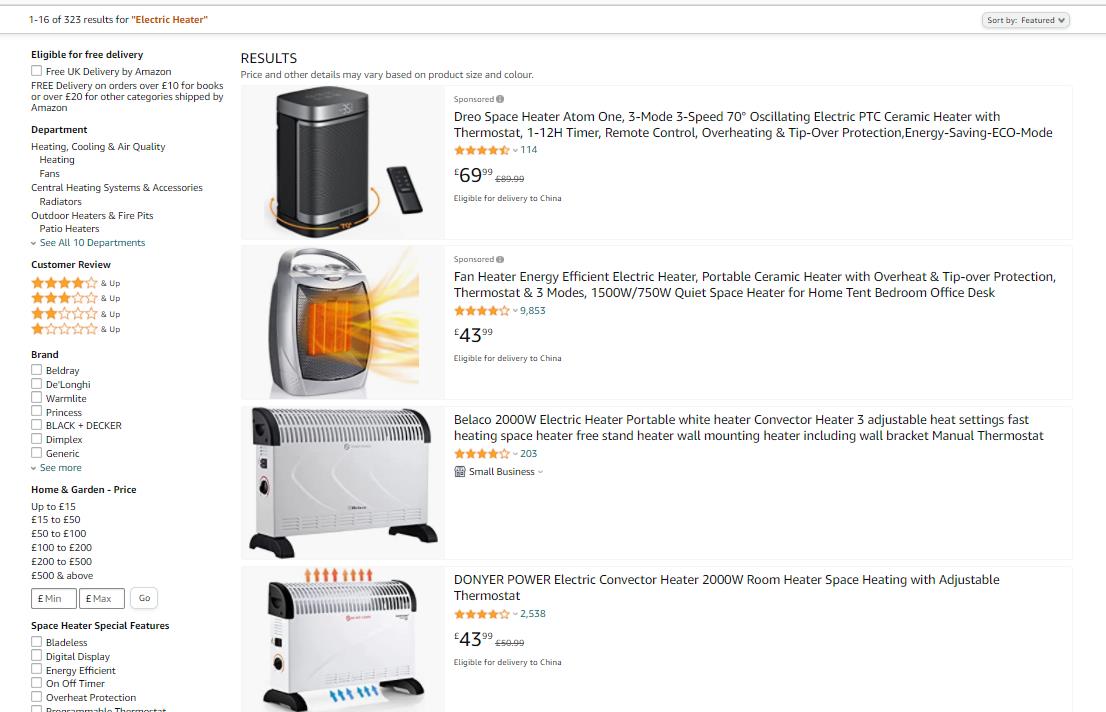Expand See All 10 Departments
The image size is (1106, 712).
coord(92,243)
